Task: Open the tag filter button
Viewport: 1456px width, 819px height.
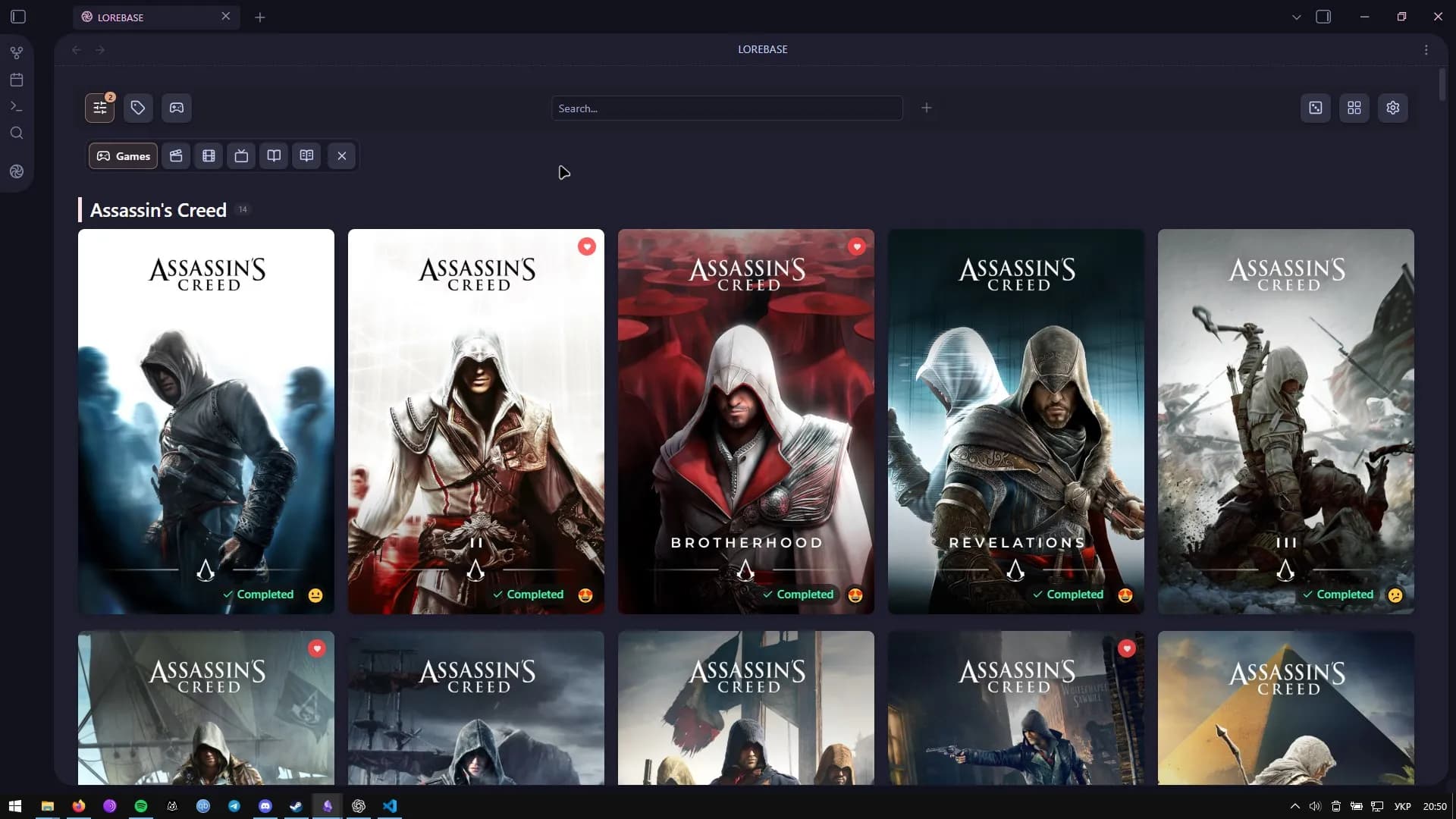Action: point(138,108)
